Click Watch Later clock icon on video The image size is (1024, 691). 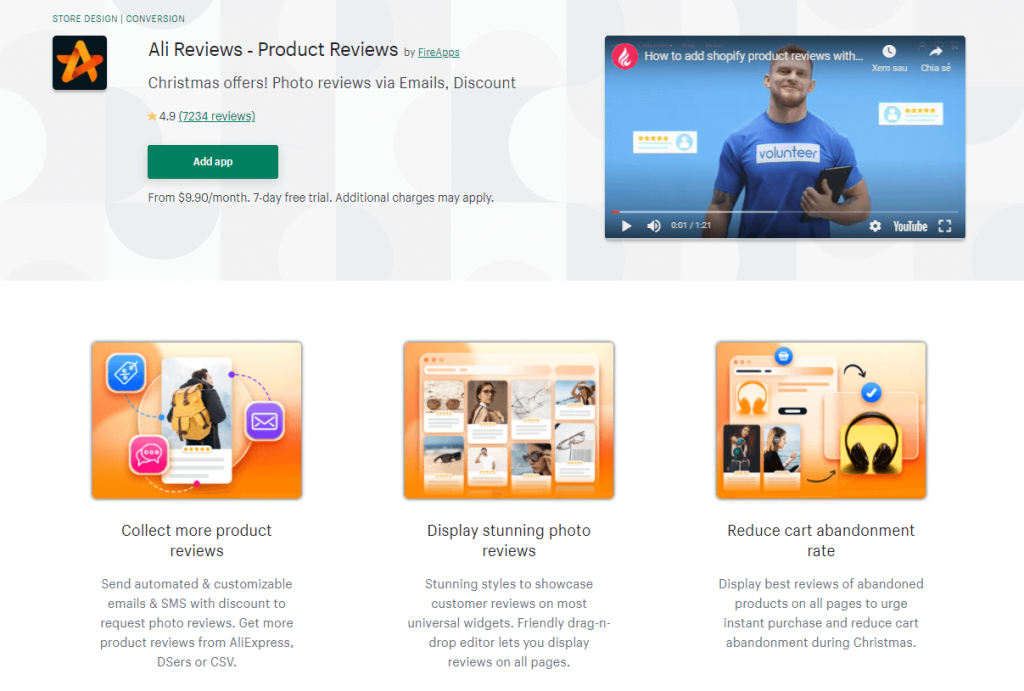pos(889,52)
